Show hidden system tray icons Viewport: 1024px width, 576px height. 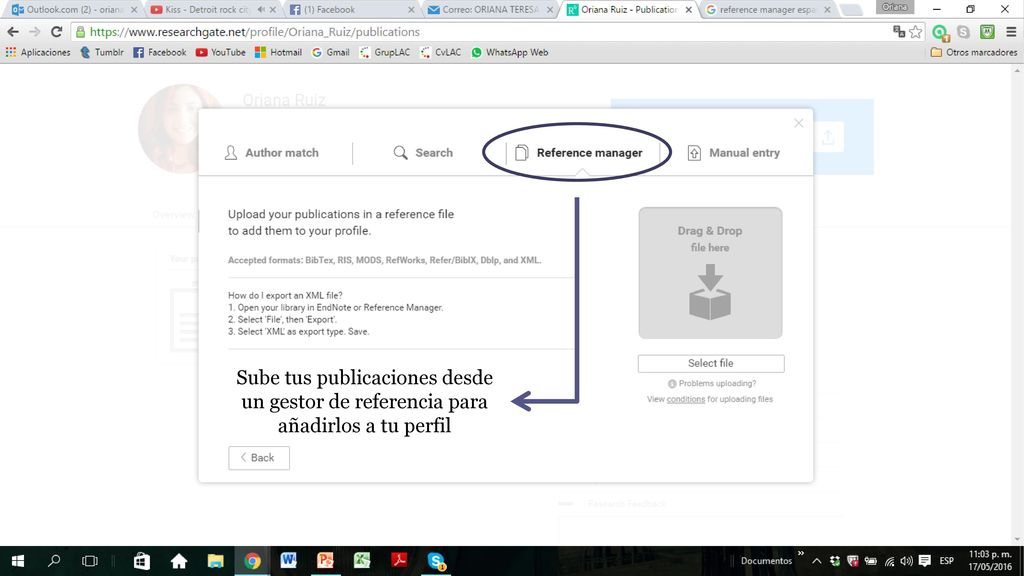pos(816,560)
